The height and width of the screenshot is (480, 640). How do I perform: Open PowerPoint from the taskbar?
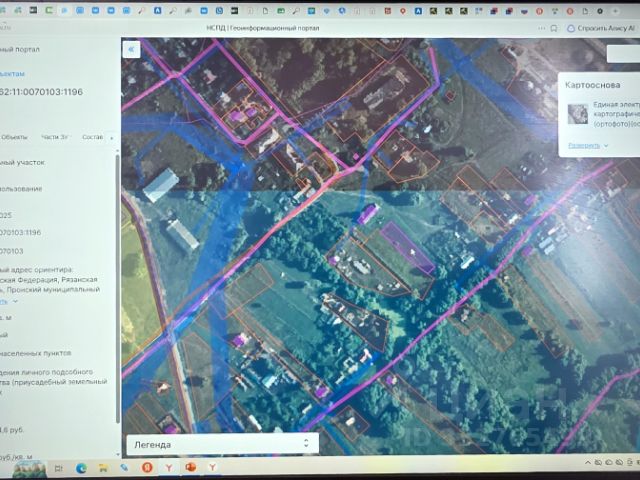click(x=191, y=467)
